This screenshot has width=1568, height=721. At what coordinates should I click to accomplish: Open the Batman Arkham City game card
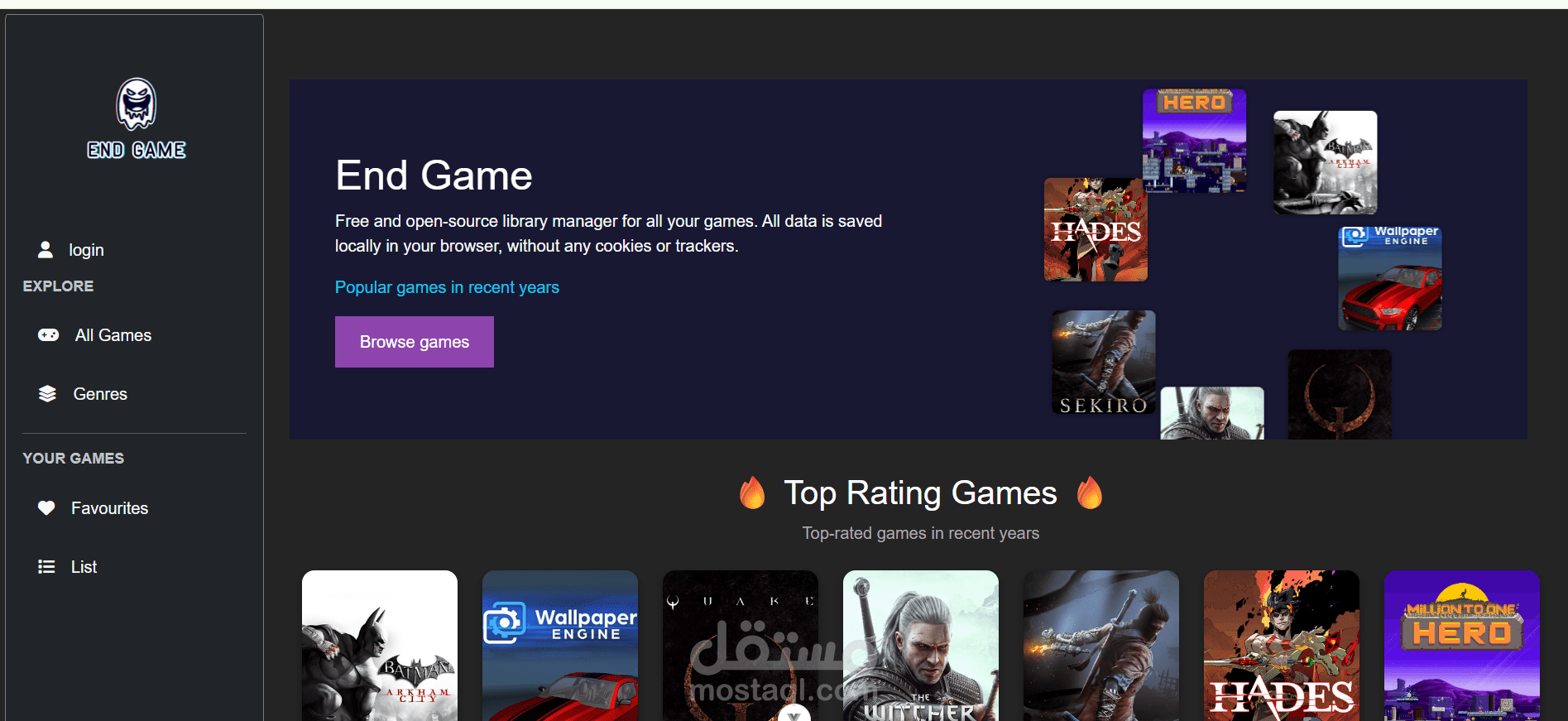pyautogui.click(x=380, y=646)
